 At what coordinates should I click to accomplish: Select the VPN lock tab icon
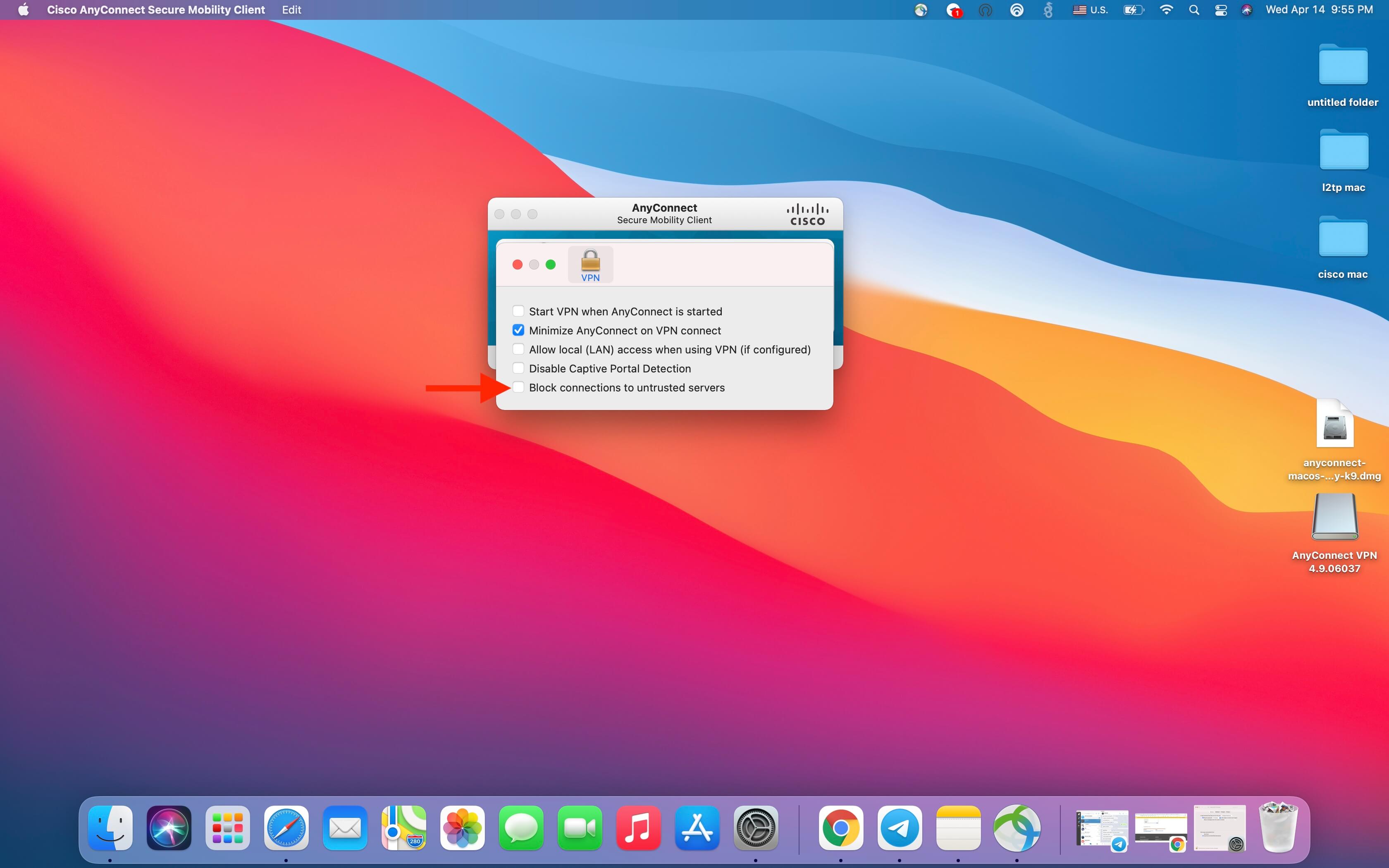[590, 264]
